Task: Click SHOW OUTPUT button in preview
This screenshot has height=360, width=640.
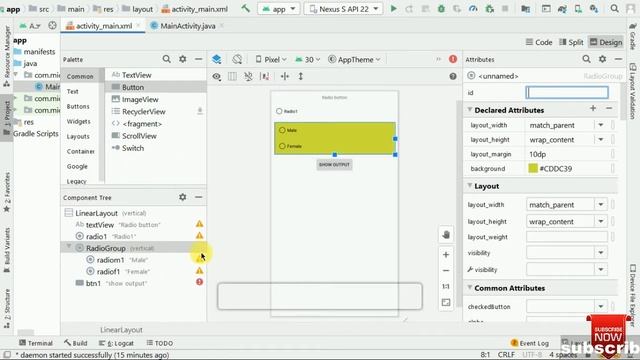Action: (334, 164)
